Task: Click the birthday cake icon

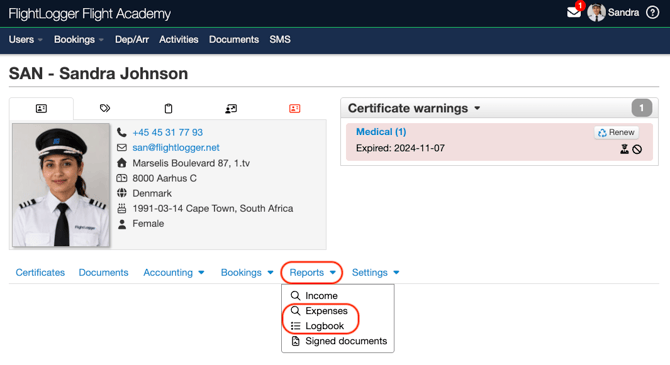Action: point(122,208)
